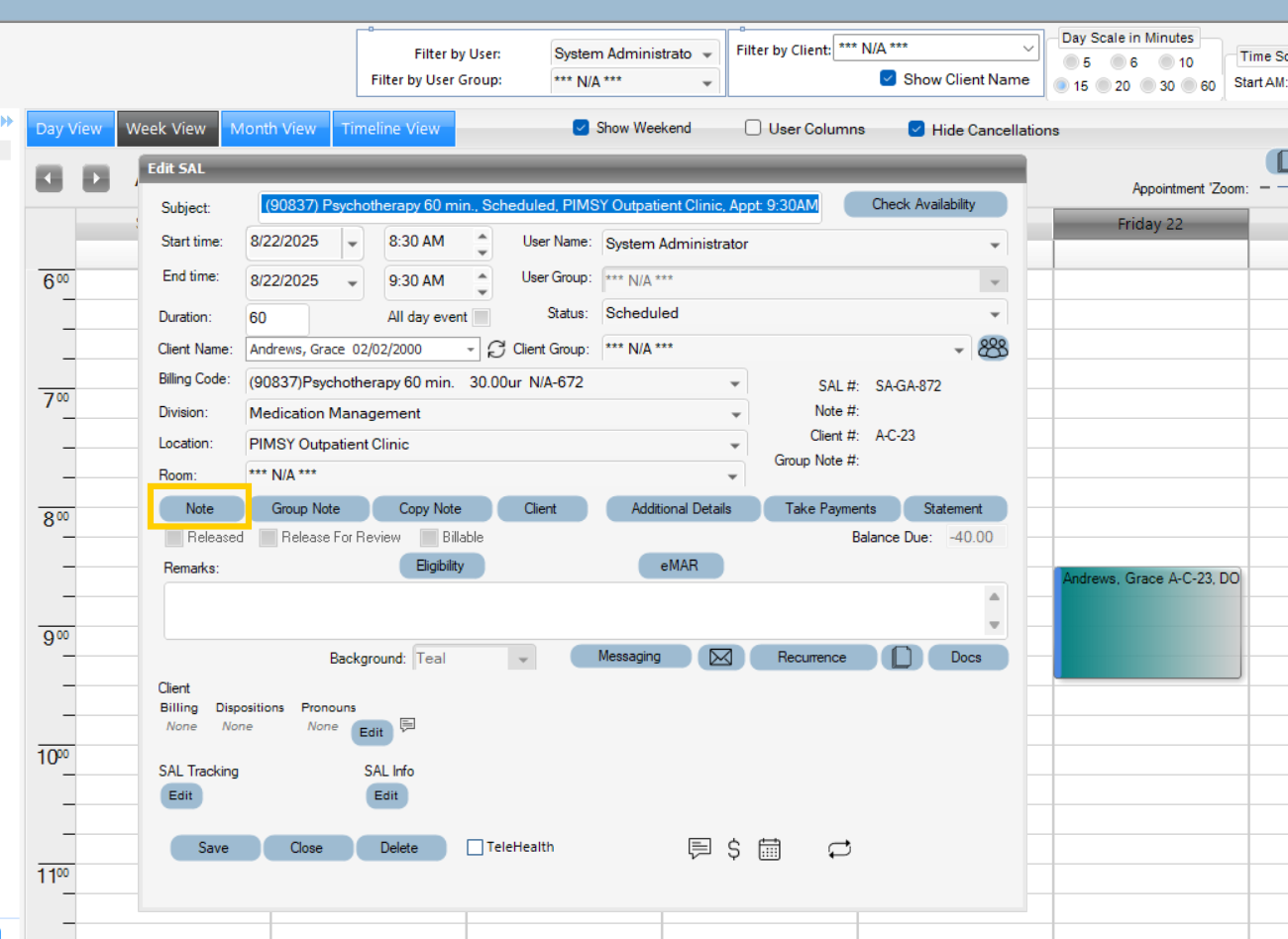Click the copy pages icon beside Recurrence
Image resolution: width=1288 pixels, height=939 pixels.
pyautogui.click(x=902, y=656)
